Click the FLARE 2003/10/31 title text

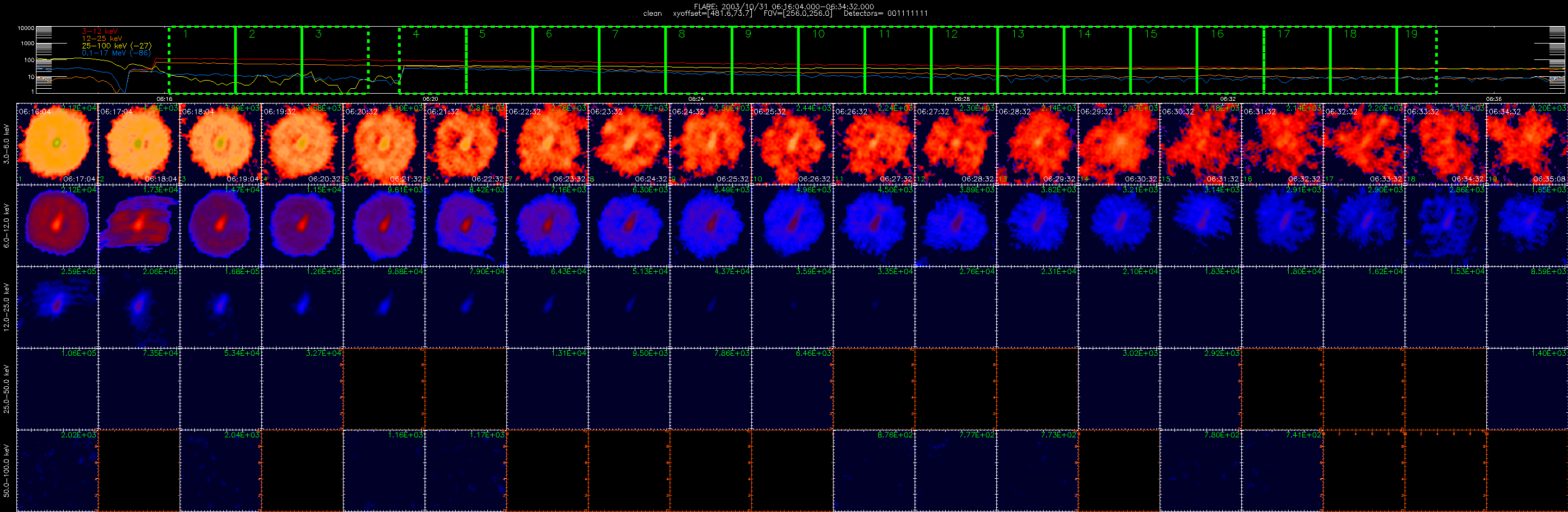coord(784,7)
